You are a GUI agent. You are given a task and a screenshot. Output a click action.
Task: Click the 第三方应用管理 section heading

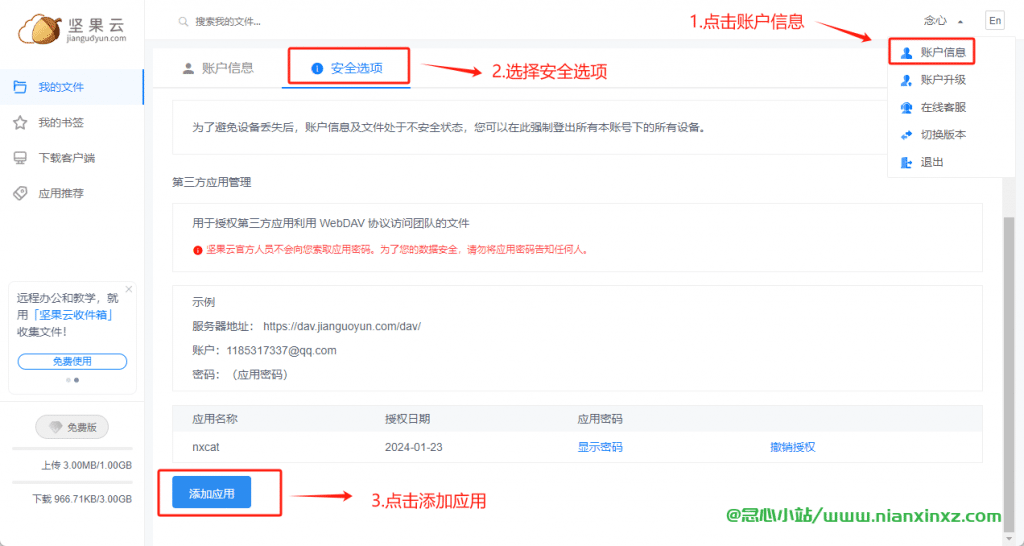tap(212, 182)
